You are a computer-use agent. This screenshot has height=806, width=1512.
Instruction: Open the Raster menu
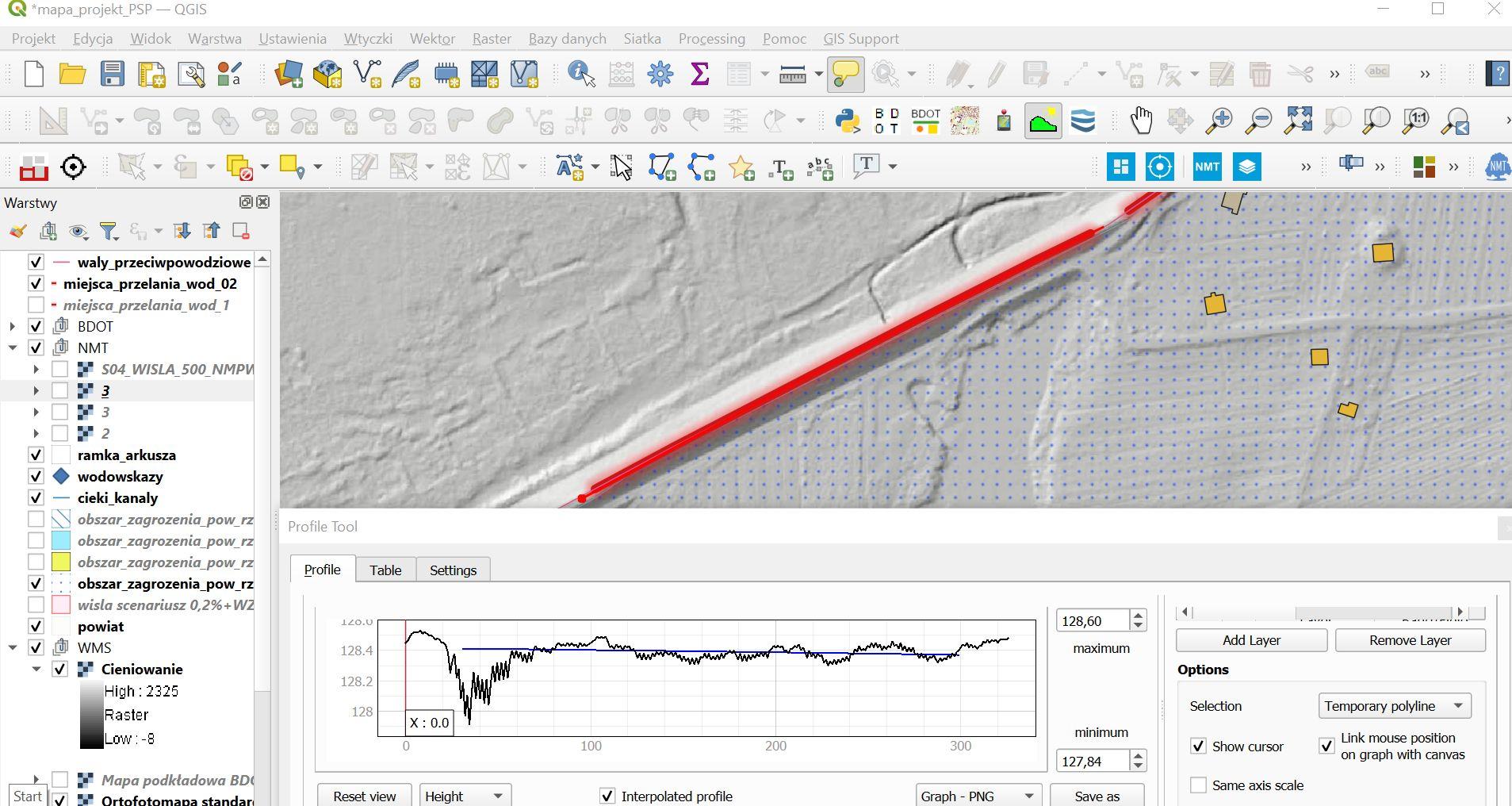(x=492, y=39)
